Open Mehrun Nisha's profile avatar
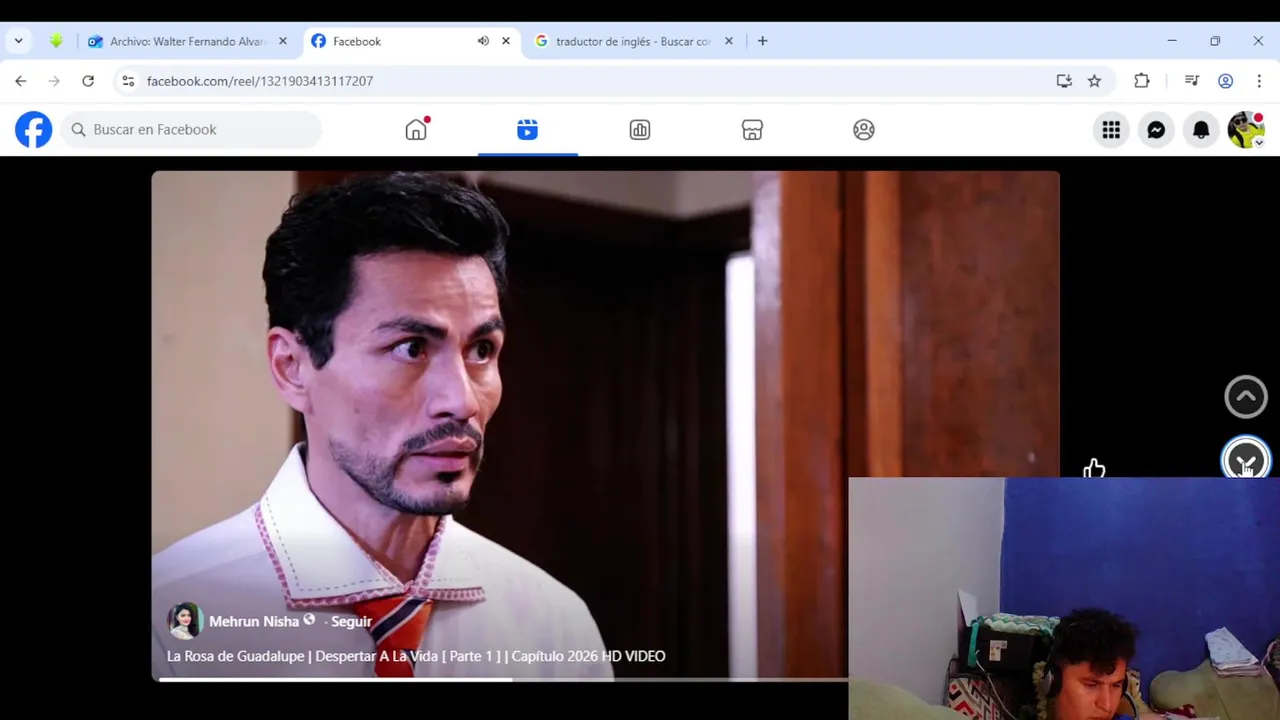 185,621
